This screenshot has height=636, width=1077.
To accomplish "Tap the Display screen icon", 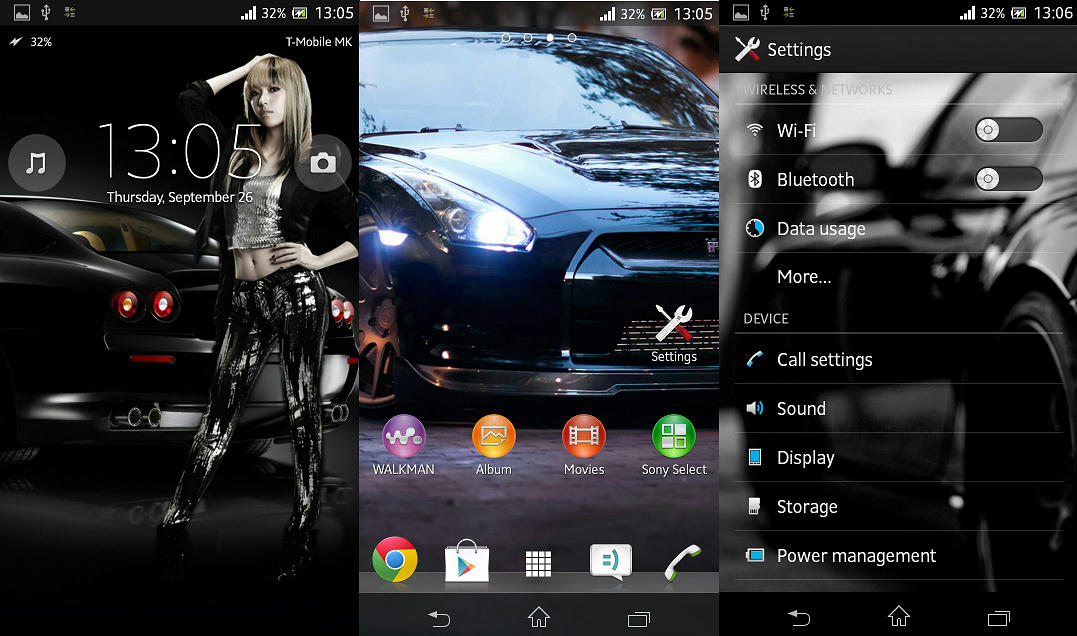I will coord(755,457).
